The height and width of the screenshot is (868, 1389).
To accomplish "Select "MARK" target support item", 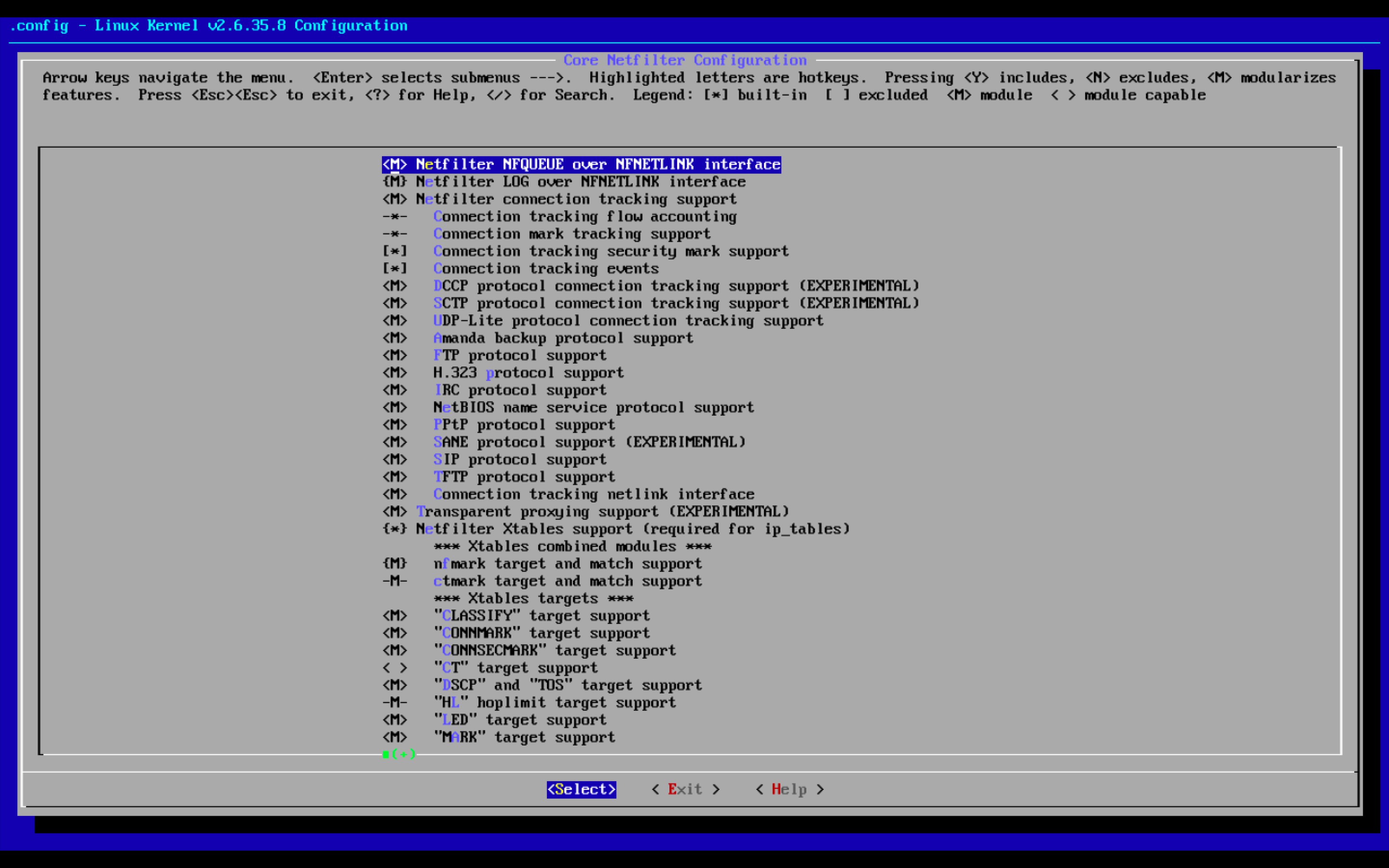I will coord(524,737).
